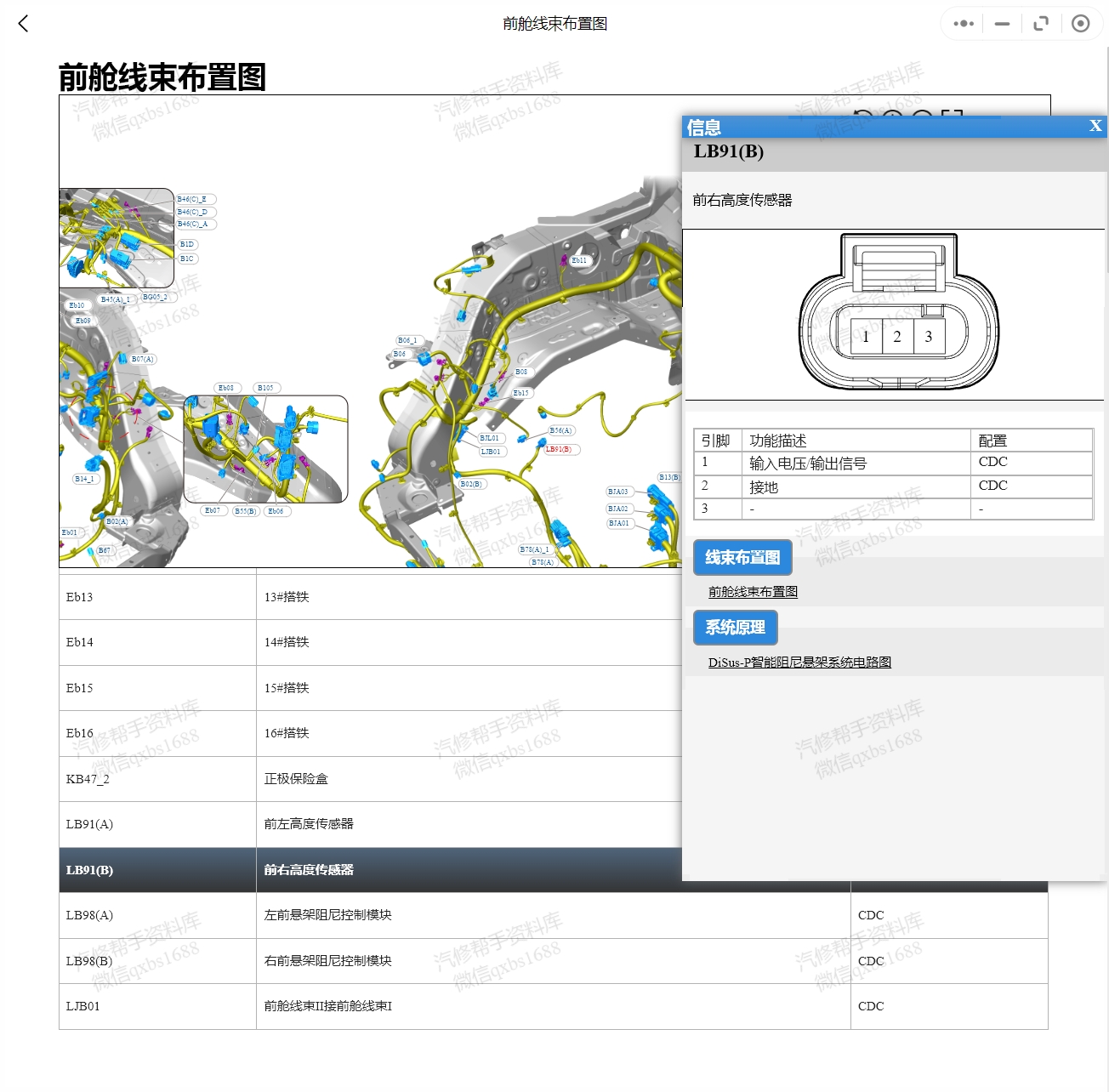Exit via the circular capsule close icon
Image resolution: width=1109 pixels, height=1092 pixels.
pyautogui.click(x=1081, y=24)
